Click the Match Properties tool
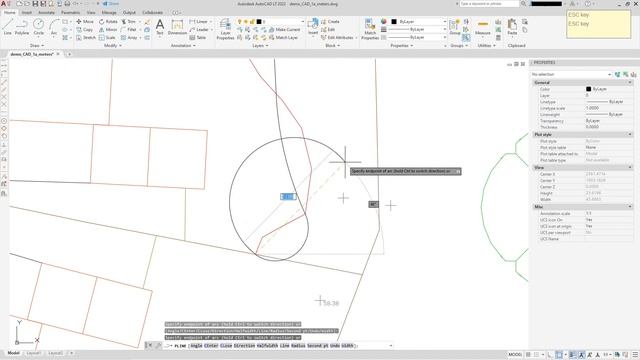 pyautogui.click(x=370, y=29)
